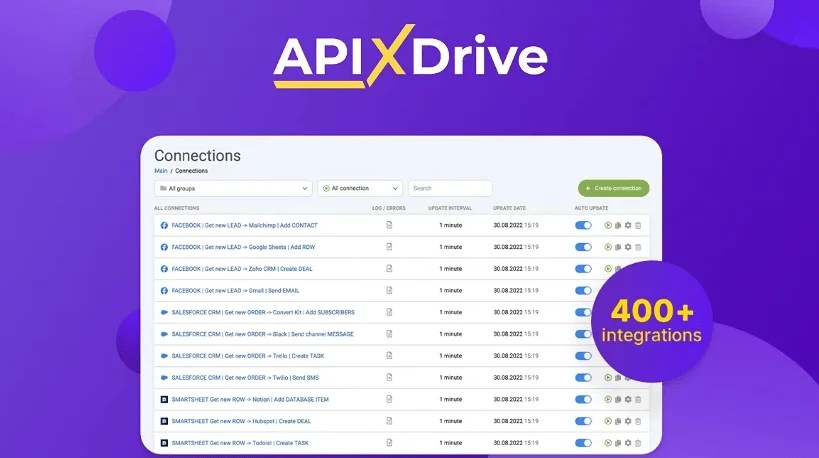This screenshot has height=458, width=819.
Task: Copy the Smartsheet Notion connection
Action: pos(618,399)
